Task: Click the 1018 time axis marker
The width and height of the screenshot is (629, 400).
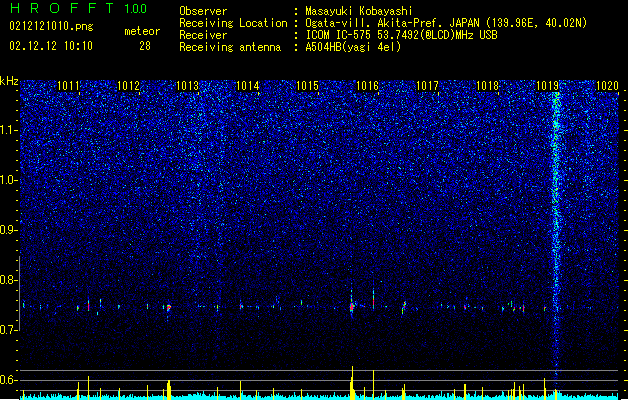Action: (x=487, y=86)
